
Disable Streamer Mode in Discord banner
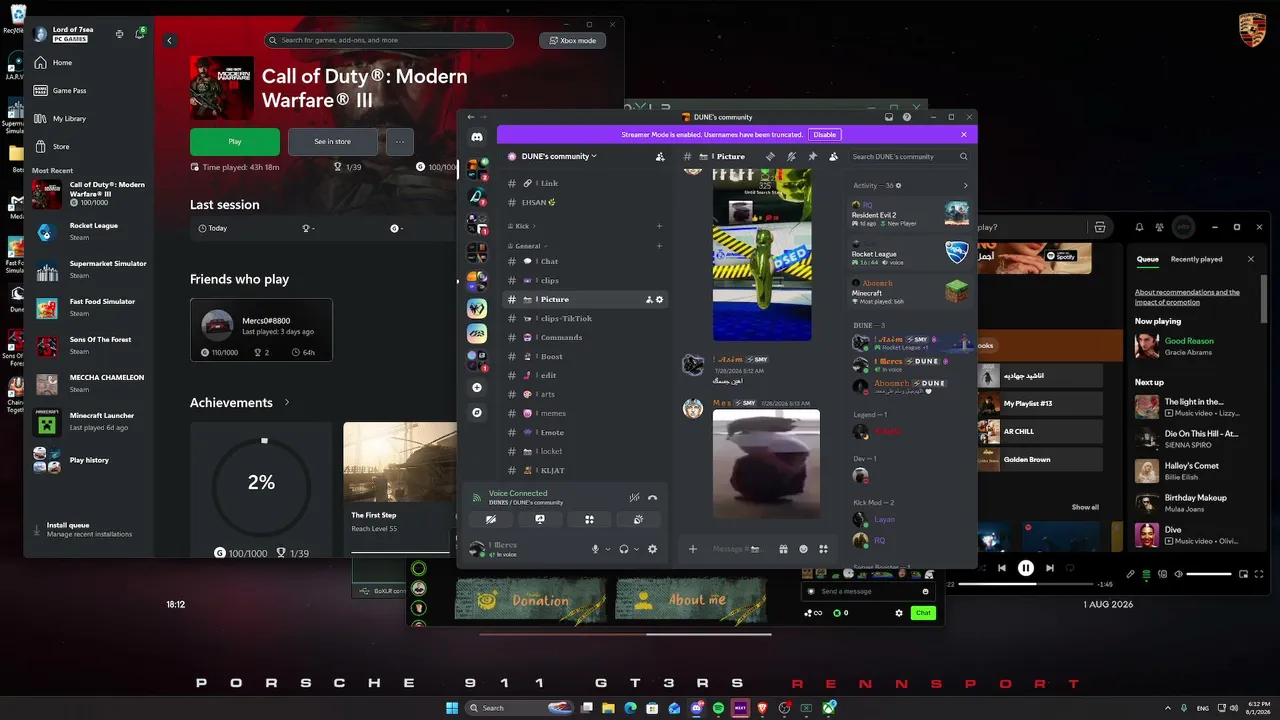824,135
